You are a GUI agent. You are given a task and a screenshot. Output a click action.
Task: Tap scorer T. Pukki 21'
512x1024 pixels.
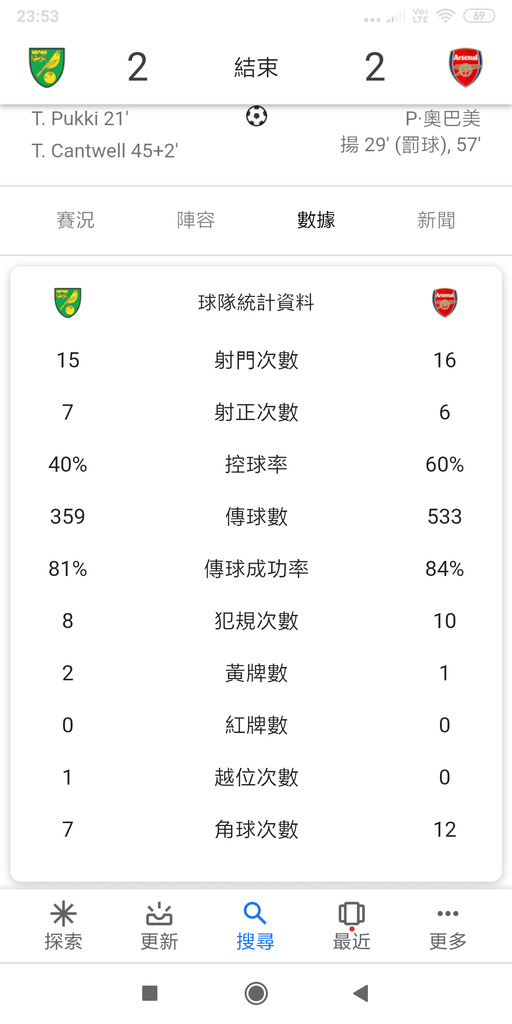[x=80, y=119]
